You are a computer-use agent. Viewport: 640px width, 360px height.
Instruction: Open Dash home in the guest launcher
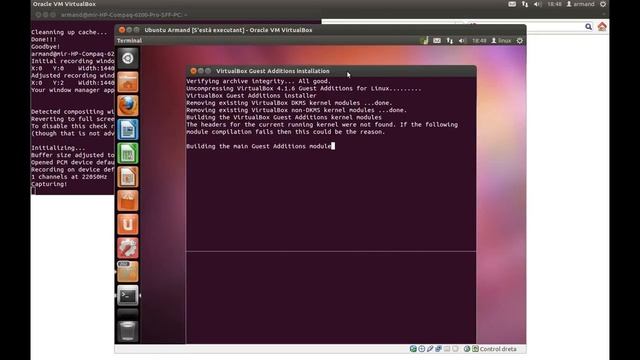coord(128,58)
